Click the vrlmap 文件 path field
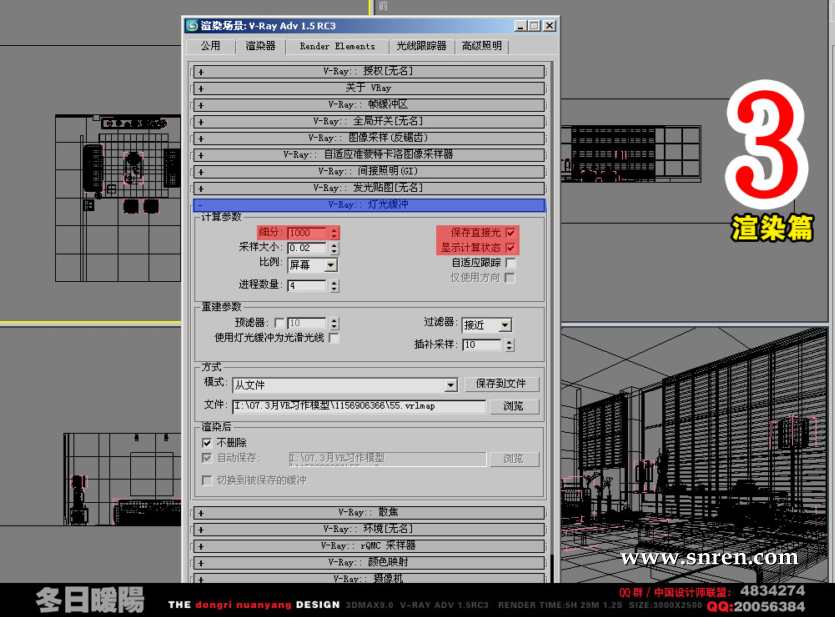 click(359, 406)
